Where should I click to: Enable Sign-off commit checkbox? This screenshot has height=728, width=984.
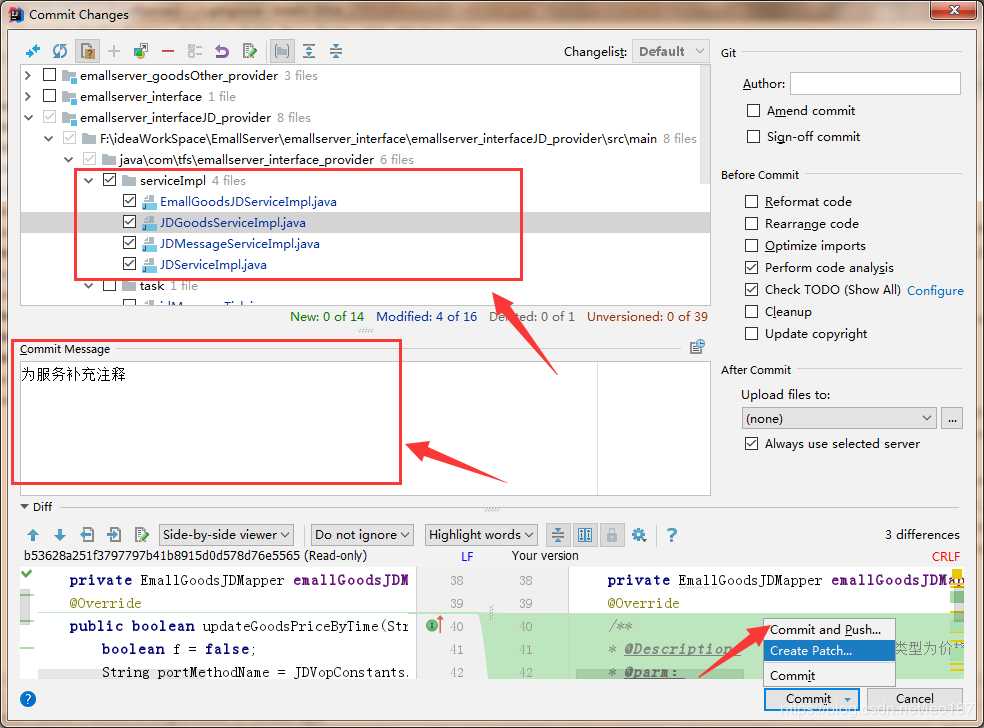click(x=753, y=136)
